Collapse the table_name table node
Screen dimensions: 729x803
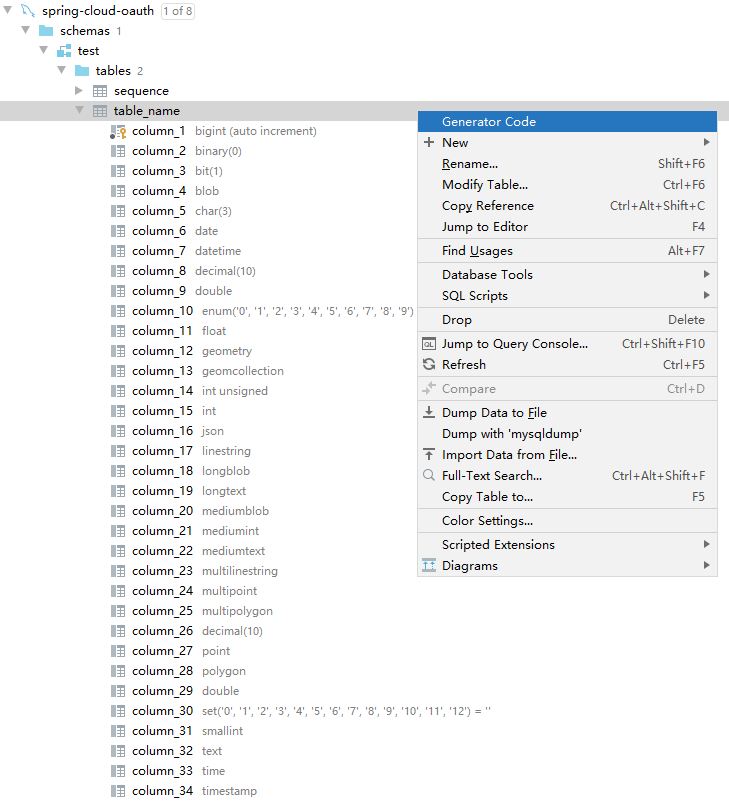pos(80,110)
